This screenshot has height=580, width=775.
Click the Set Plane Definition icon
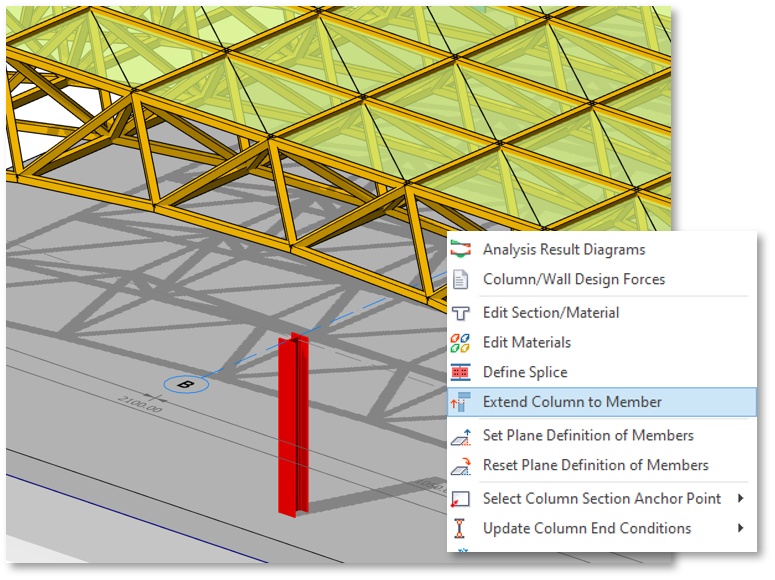pyautogui.click(x=461, y=436)
